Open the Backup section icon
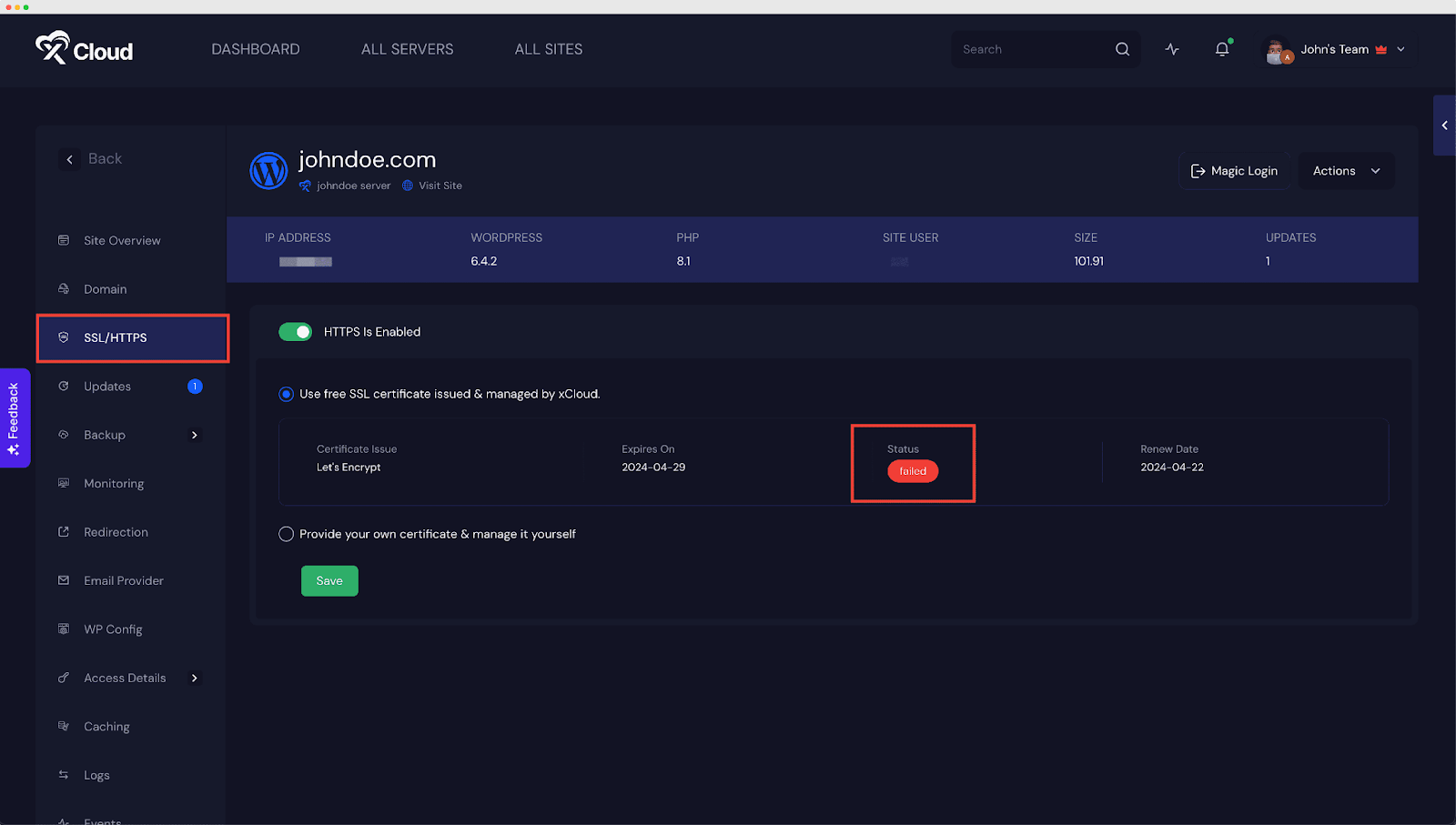The width and height of the screenshot is (1456, 825). 63,435
